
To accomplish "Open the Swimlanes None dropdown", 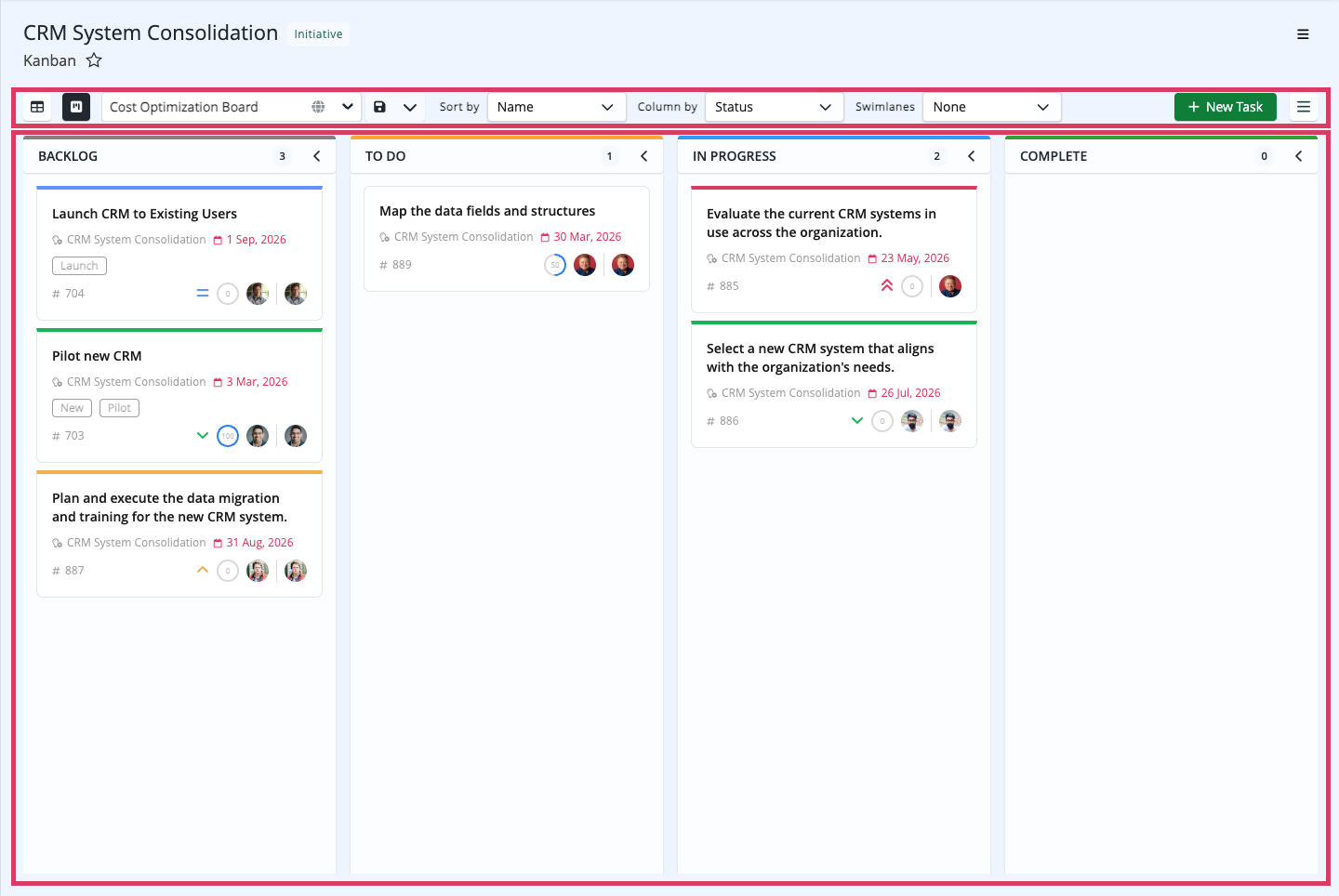I will point(991,107).
